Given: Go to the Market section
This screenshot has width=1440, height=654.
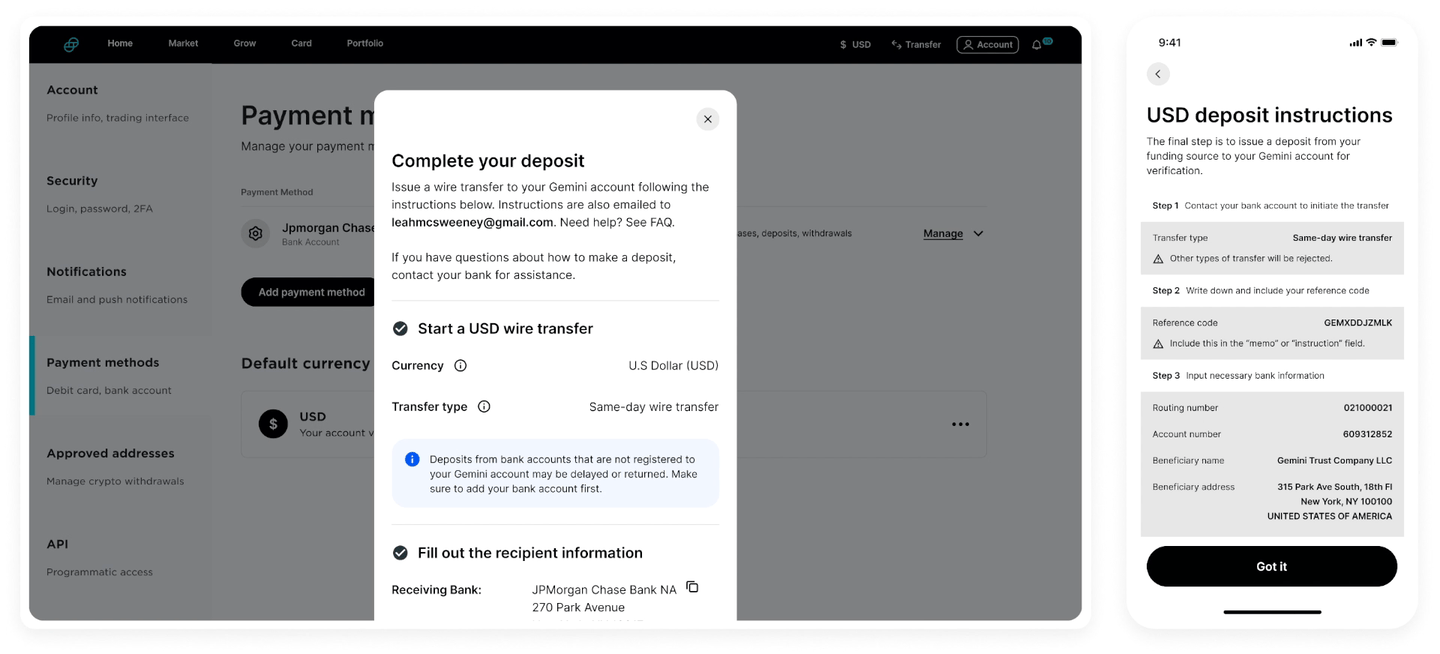Looking at the screenshot, I should pos(183,44).
